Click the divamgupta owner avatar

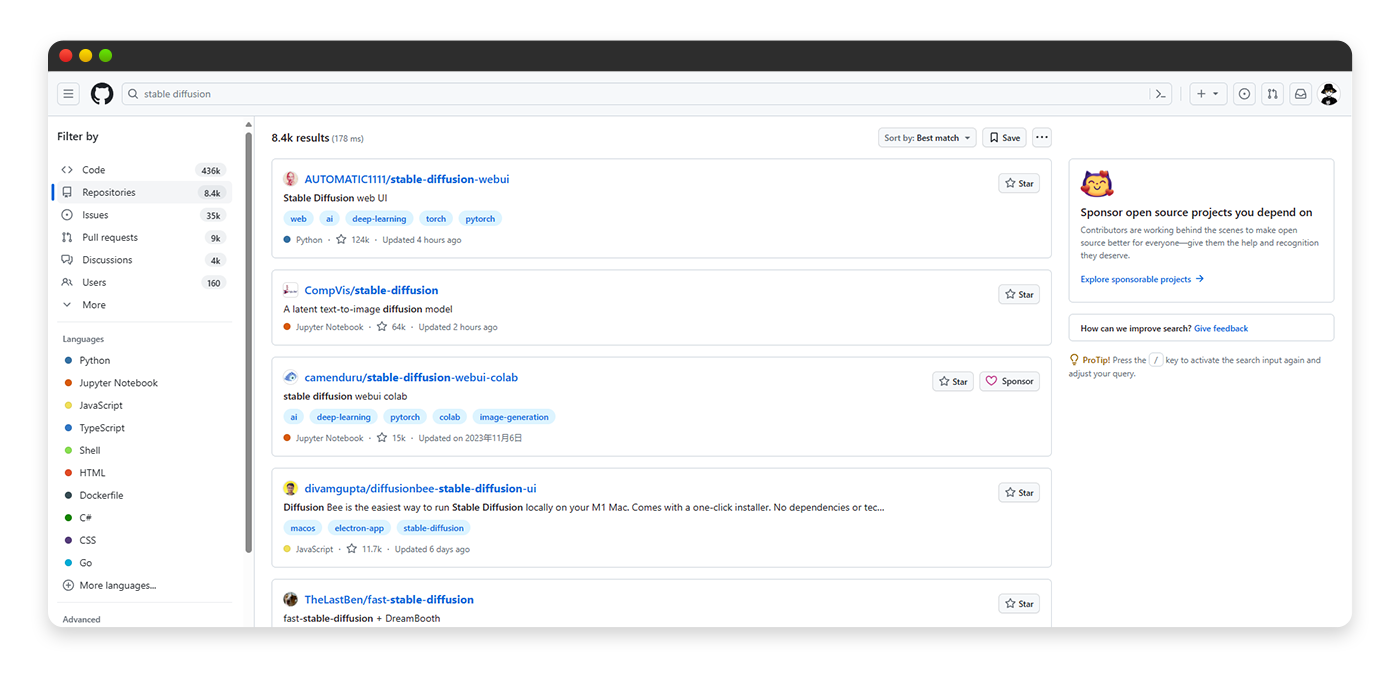(x=291, y=488)
